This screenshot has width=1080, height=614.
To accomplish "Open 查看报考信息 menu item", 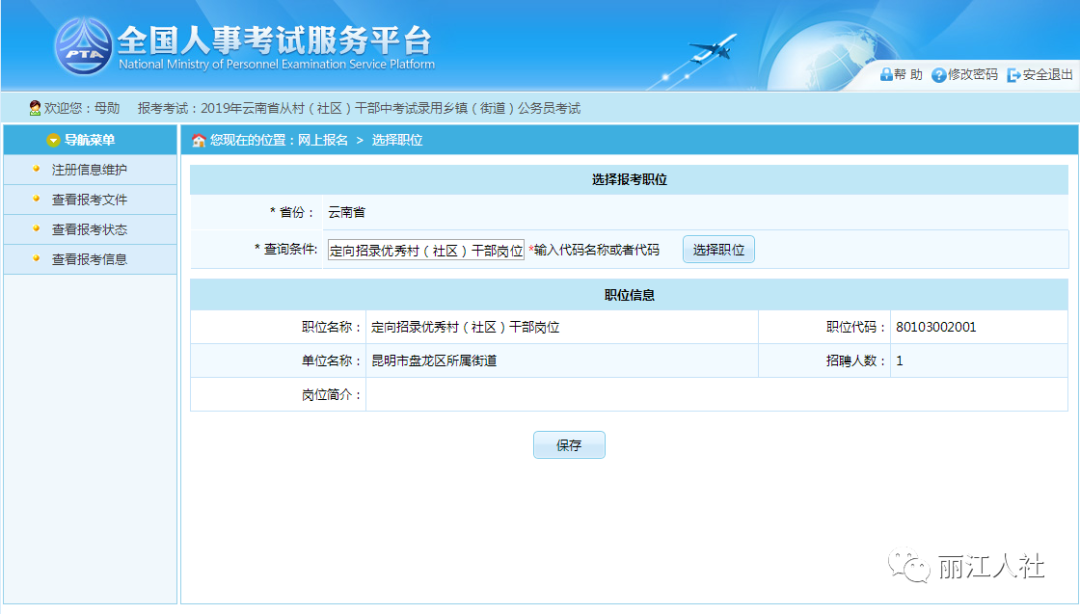I will (x=90, y=259).
